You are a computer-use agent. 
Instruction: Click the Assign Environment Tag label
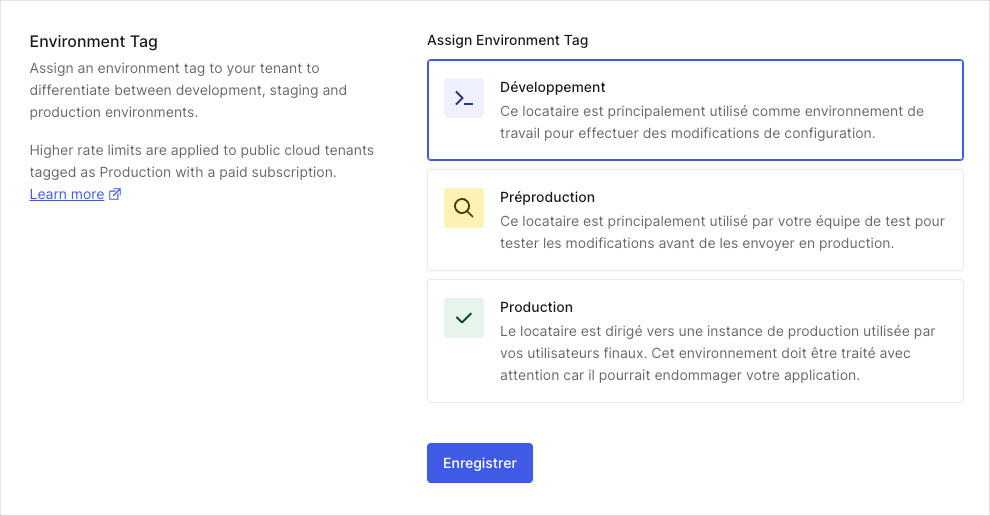point(508,40)
